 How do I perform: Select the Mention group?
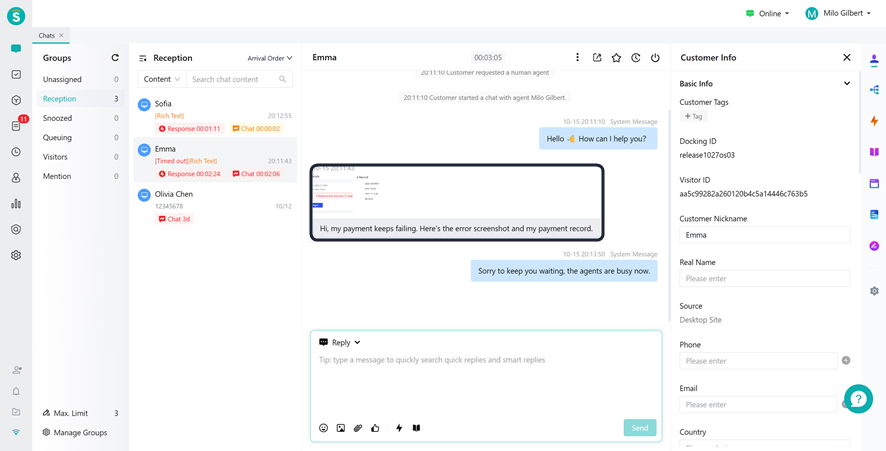tap(81, 176)
